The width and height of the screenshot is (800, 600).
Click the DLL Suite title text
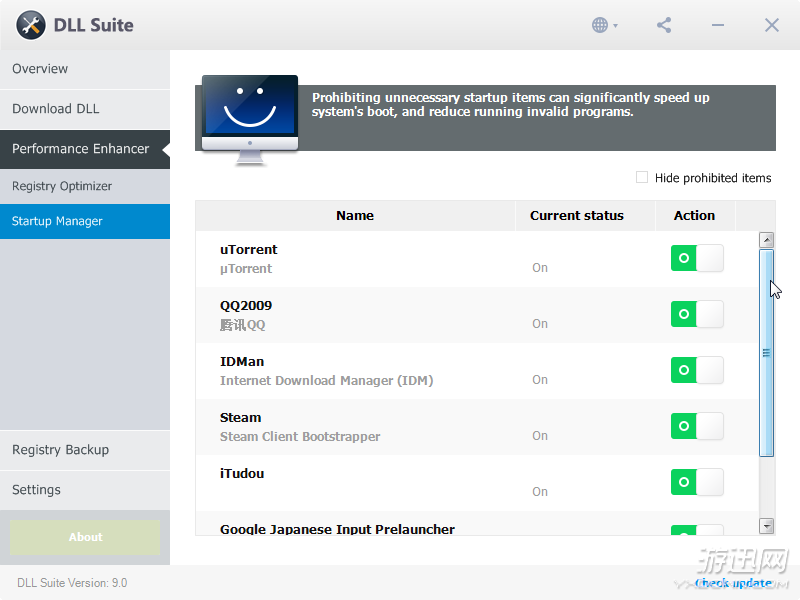[x=94, y=26]
